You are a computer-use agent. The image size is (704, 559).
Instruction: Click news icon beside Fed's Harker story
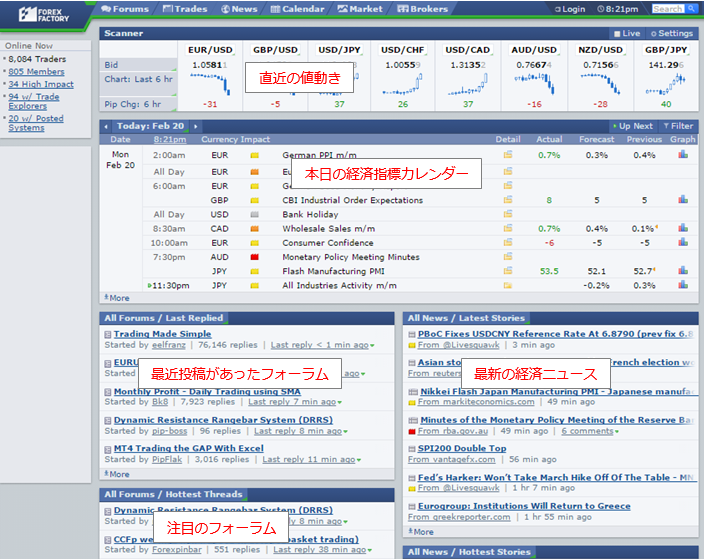pos(412,478)
